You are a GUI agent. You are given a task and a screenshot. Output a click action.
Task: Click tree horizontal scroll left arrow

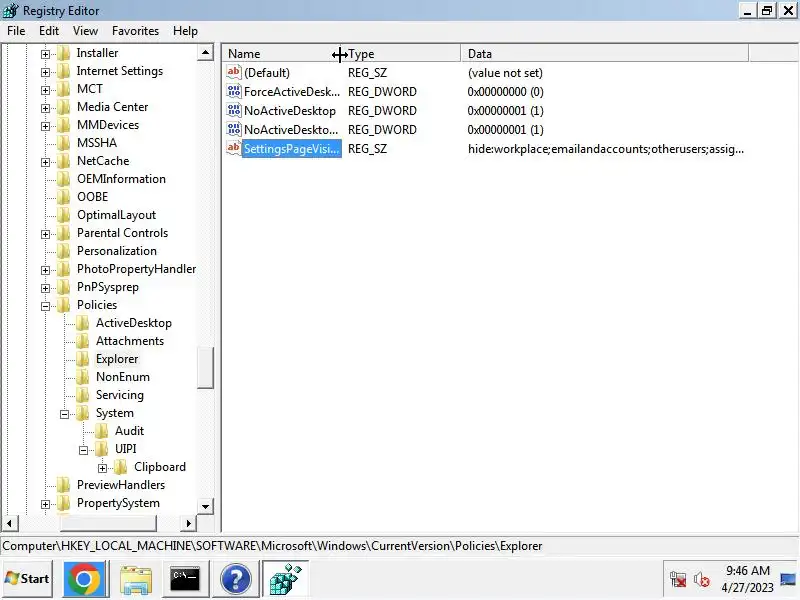[9, 523]
